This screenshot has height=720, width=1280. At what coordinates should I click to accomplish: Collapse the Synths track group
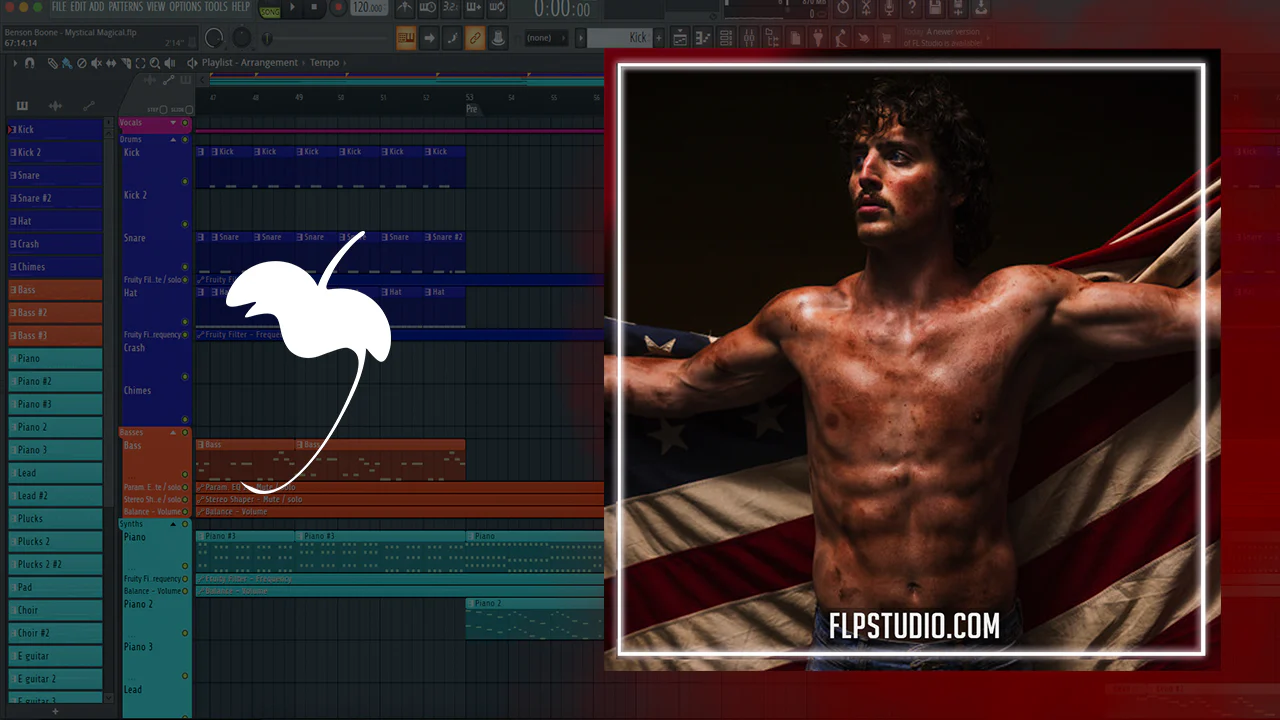click(x=173, y=524)
